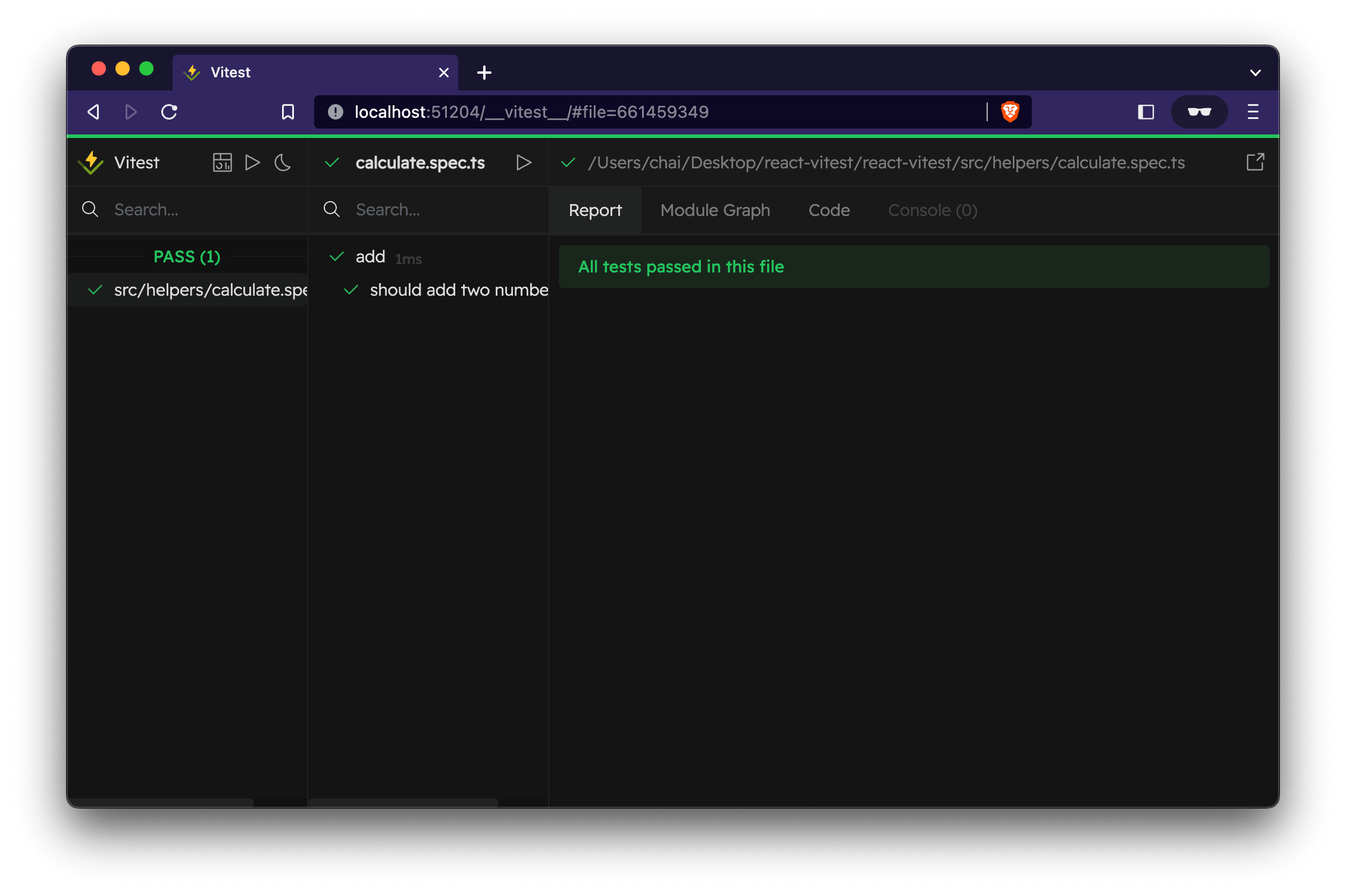Open the Vitest dashboard icon
This screenshot has height=896, width=1346.
tap(222, 162)
